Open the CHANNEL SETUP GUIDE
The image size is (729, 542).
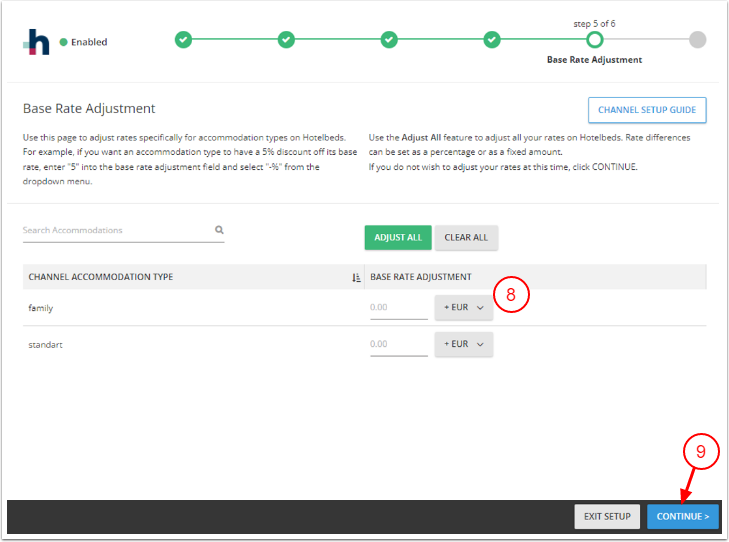click(647, 110)
